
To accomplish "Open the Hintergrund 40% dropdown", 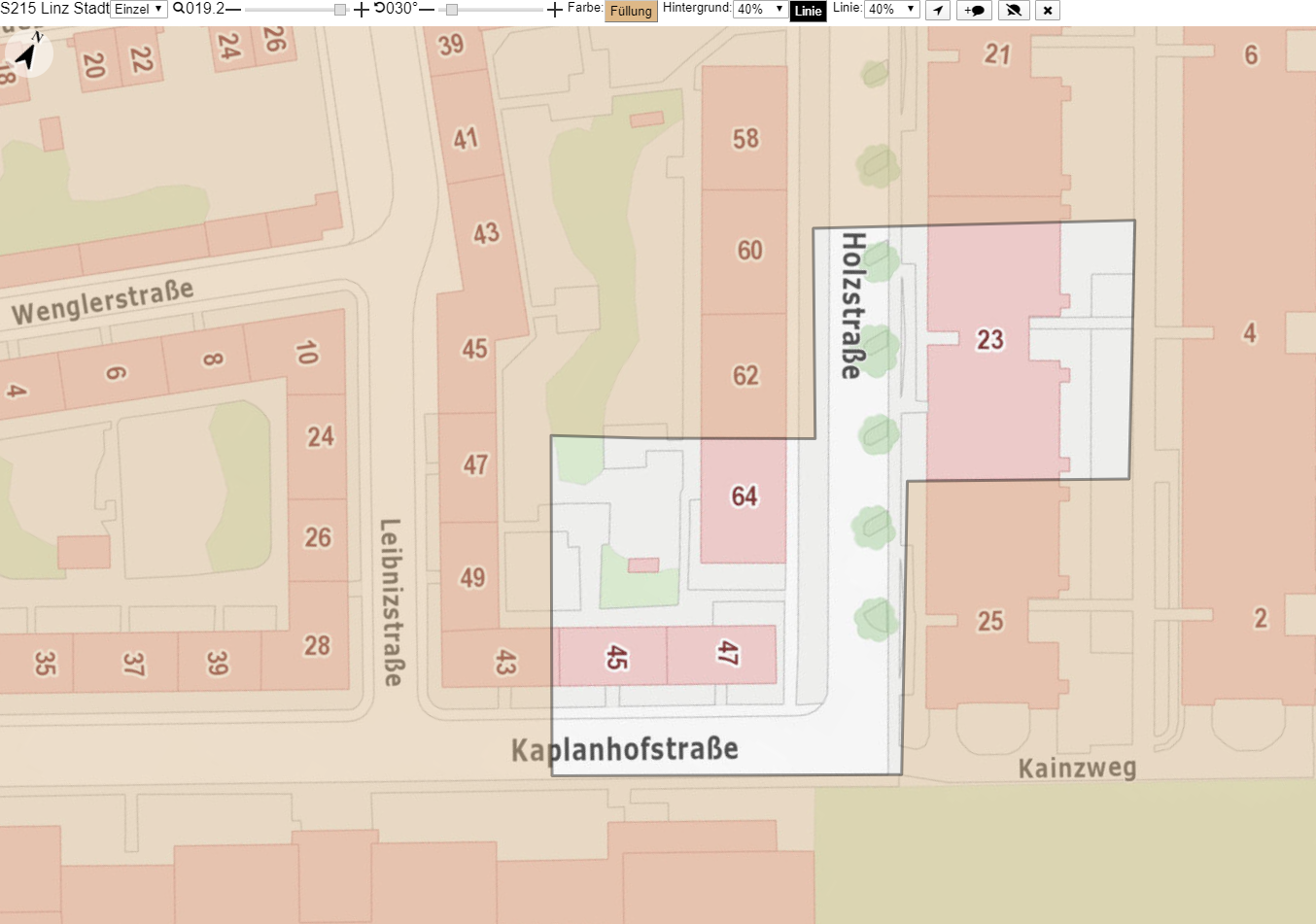I will point(760,9).
